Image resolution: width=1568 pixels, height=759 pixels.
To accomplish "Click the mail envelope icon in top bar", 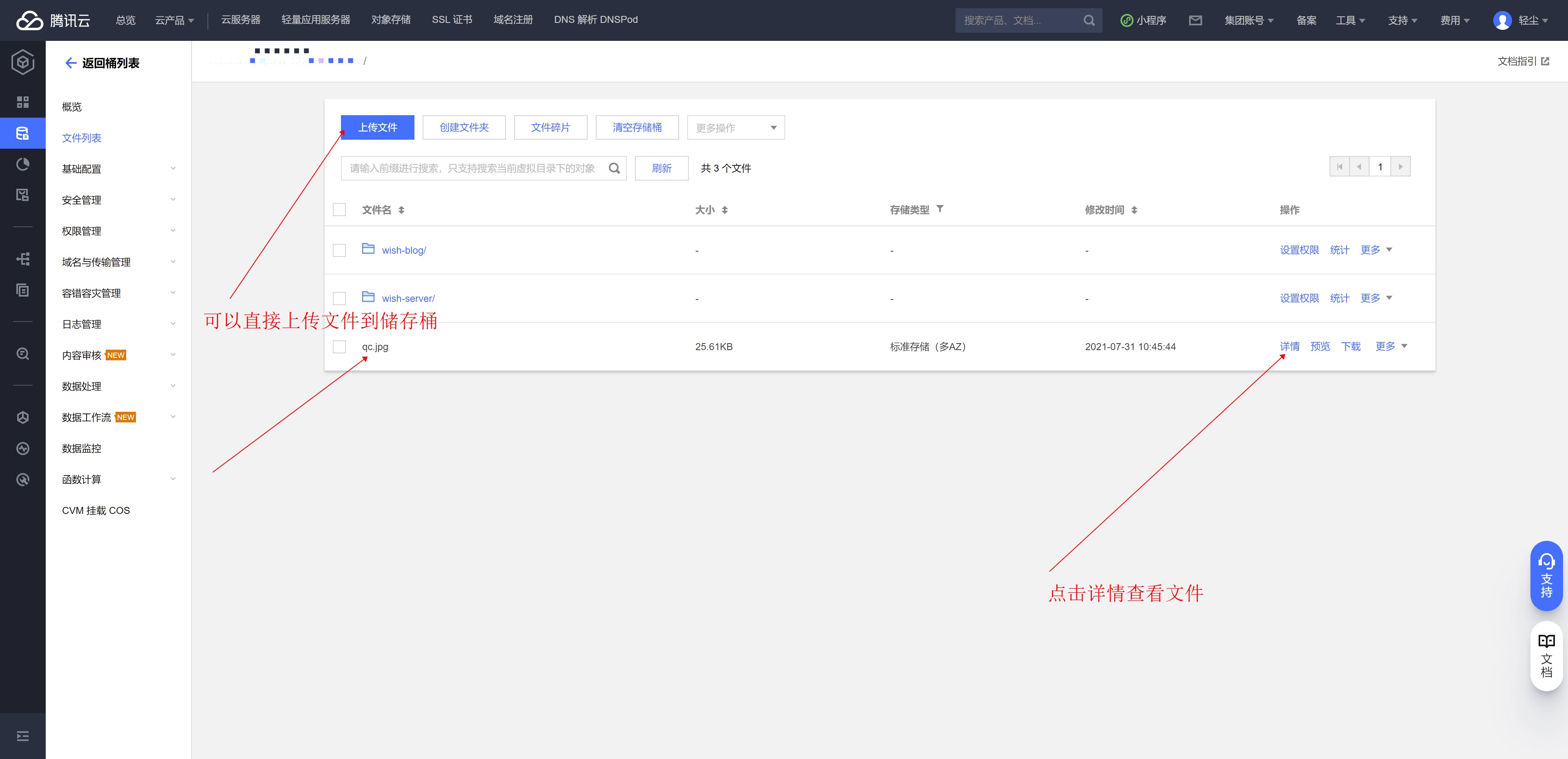I will click(x=1195, y=20).
